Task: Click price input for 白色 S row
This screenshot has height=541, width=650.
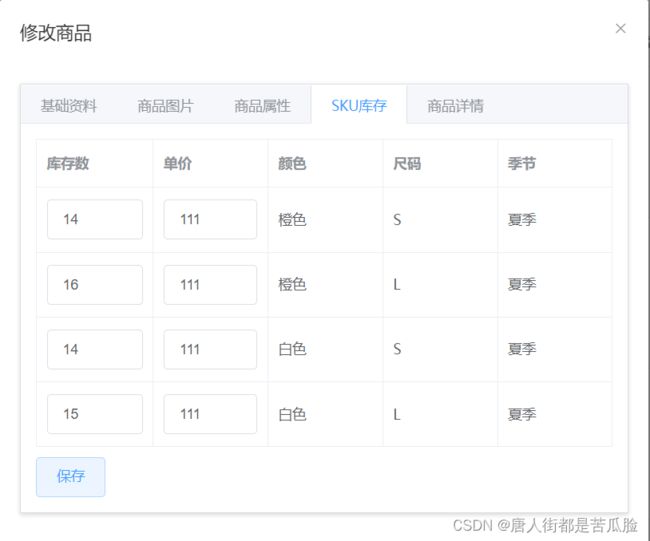Action: (x=210, y=349)
